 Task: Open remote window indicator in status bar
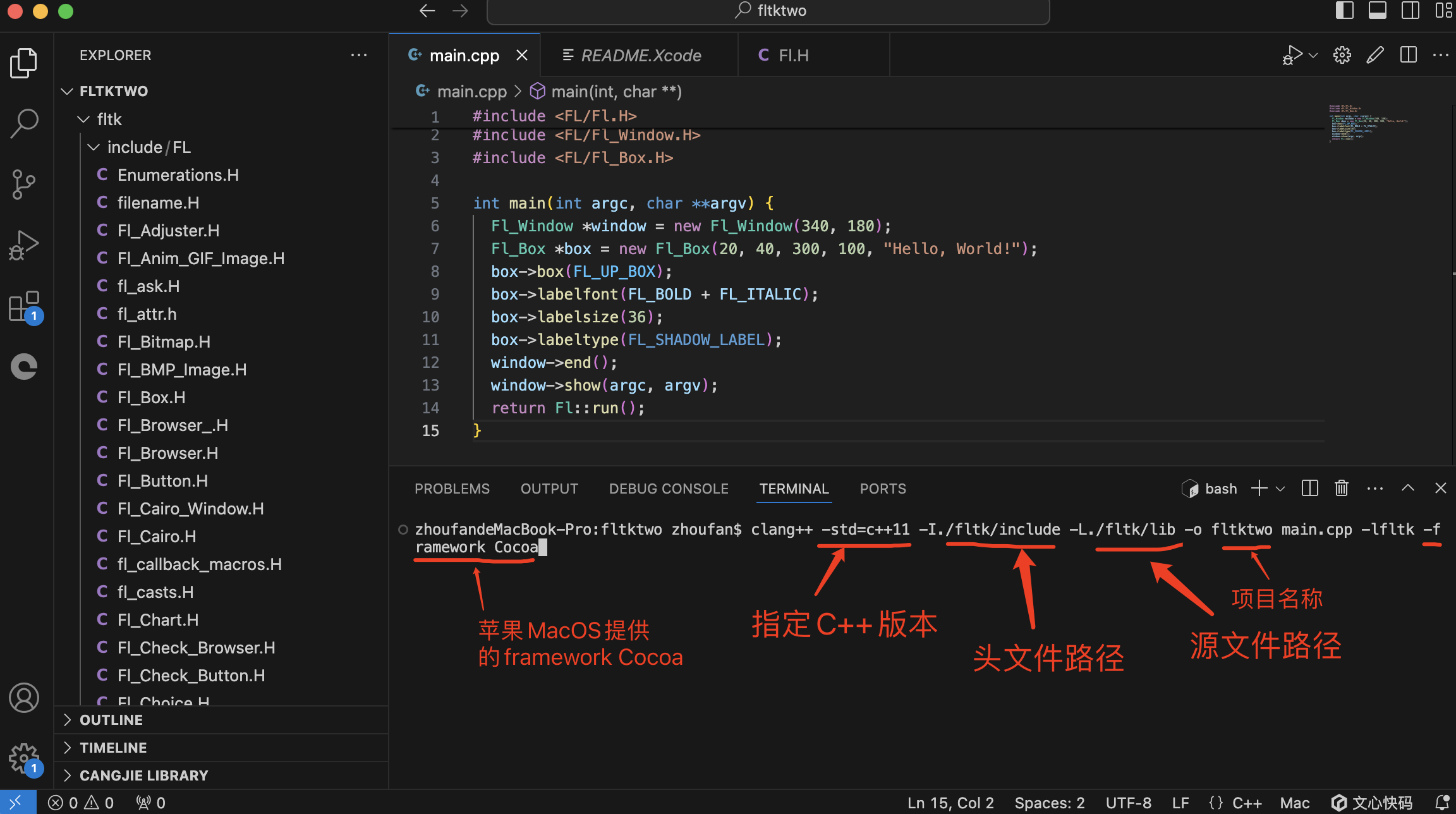(18, 803)
